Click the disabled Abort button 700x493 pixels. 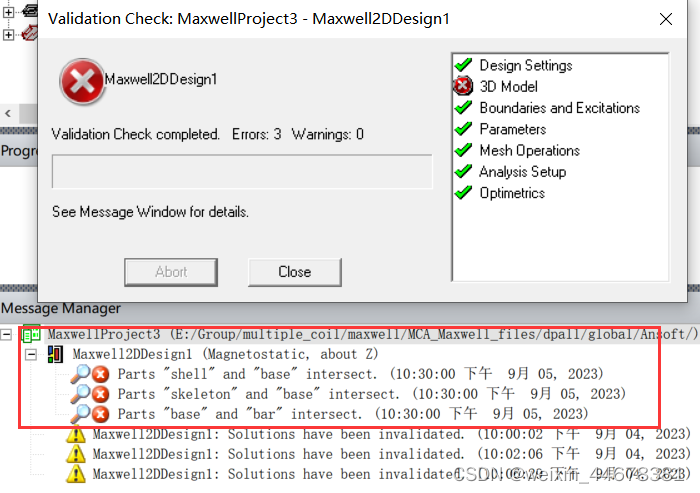click(x=171, y=272)
